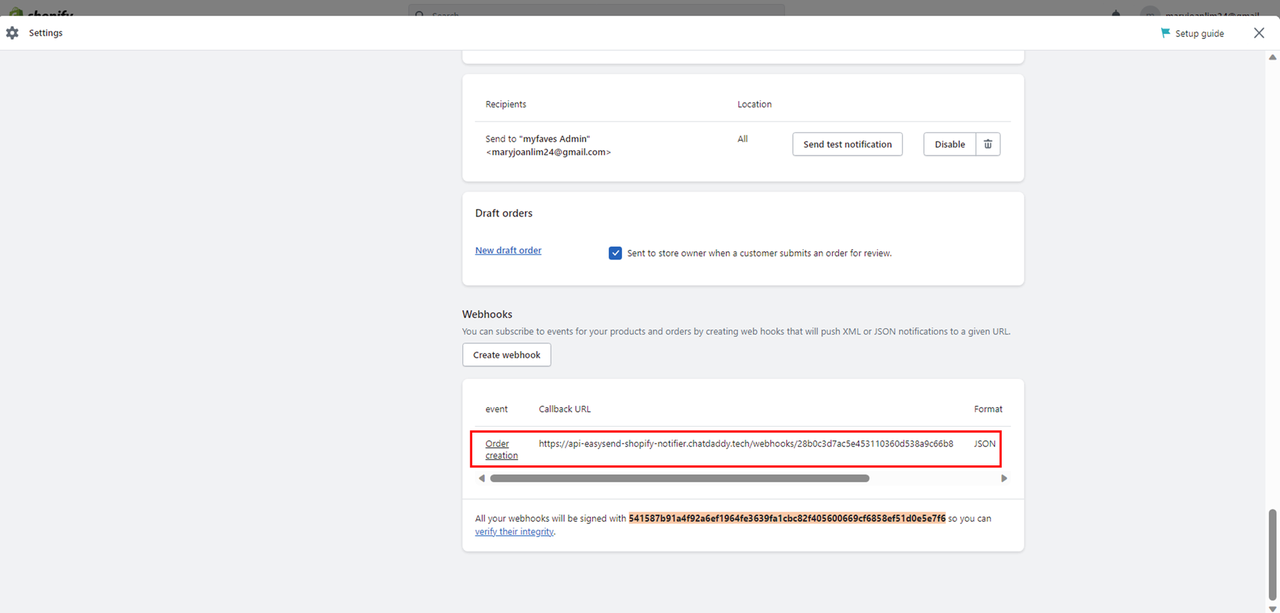Open the verify their integrity link

pos(514,532)
